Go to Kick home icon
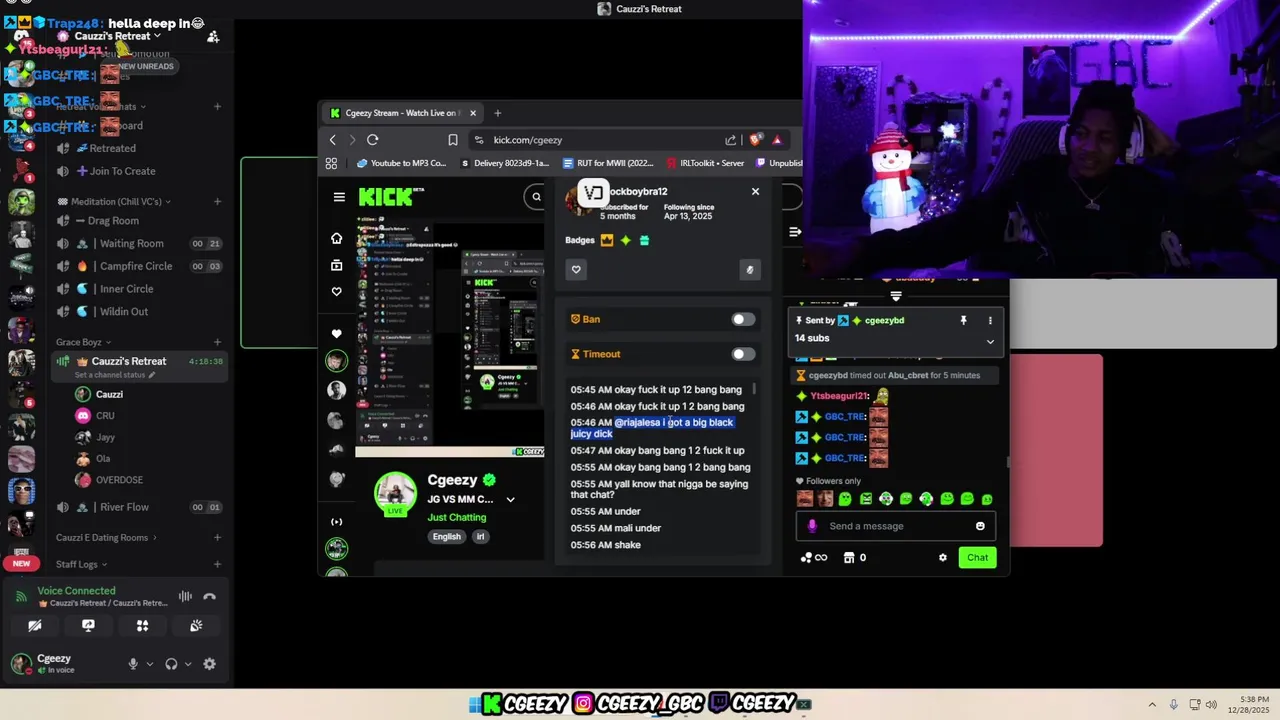 coord(336,238)
